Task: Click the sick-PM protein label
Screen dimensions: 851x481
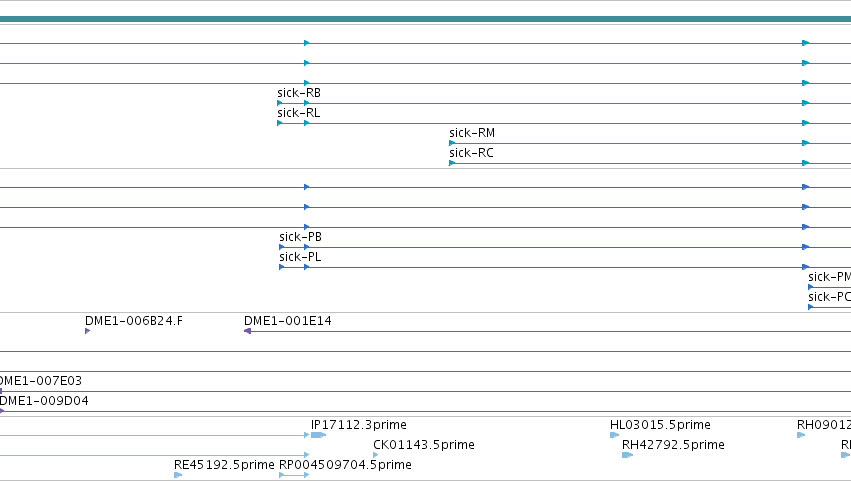Action: 829,277
